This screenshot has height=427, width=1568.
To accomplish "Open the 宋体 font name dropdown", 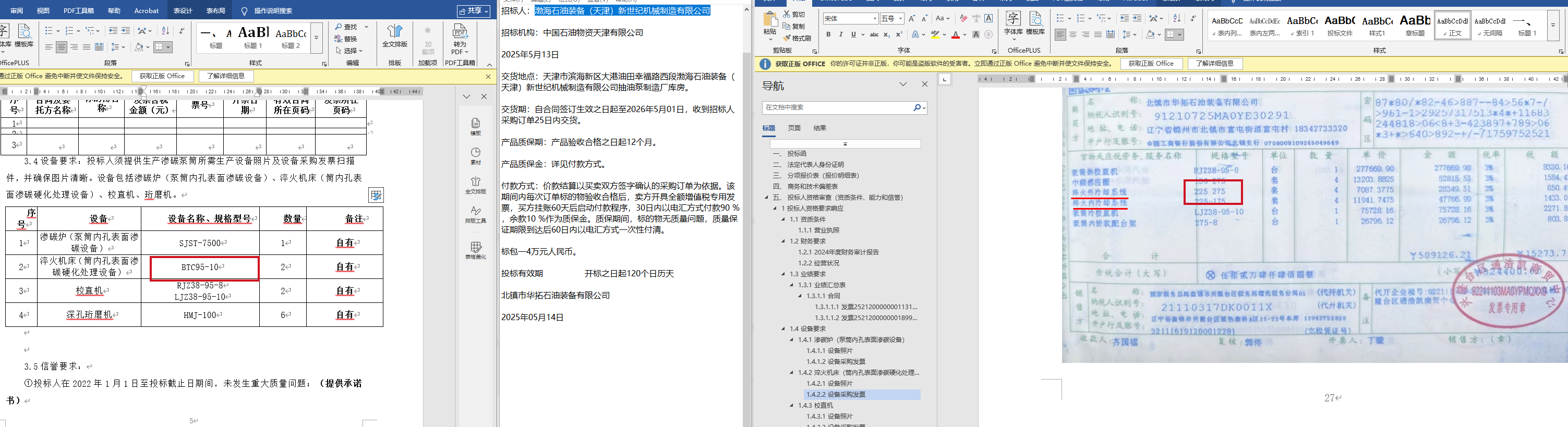I will (x=875, y=18).
